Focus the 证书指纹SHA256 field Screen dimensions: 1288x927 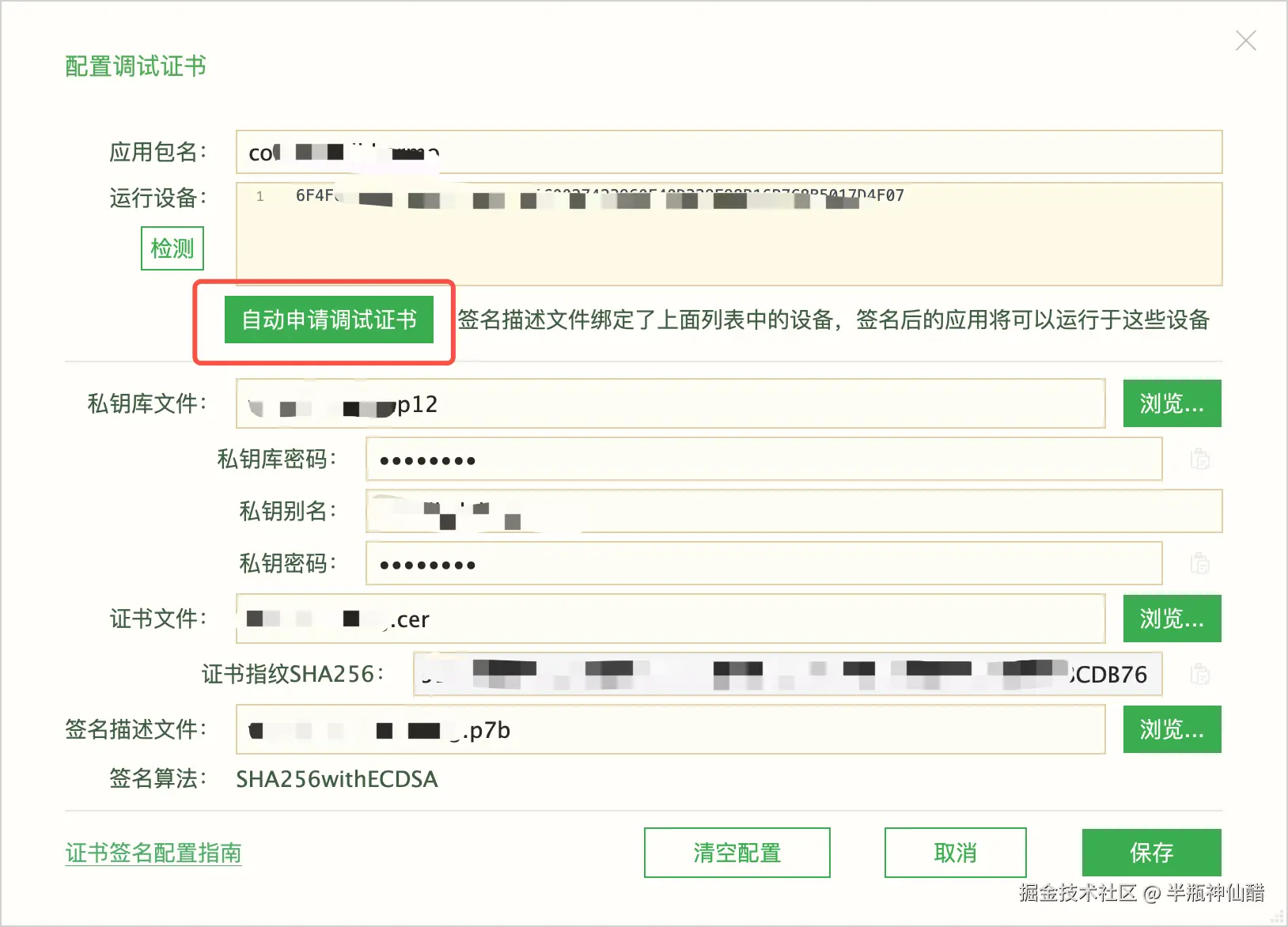tap(787, 674)
